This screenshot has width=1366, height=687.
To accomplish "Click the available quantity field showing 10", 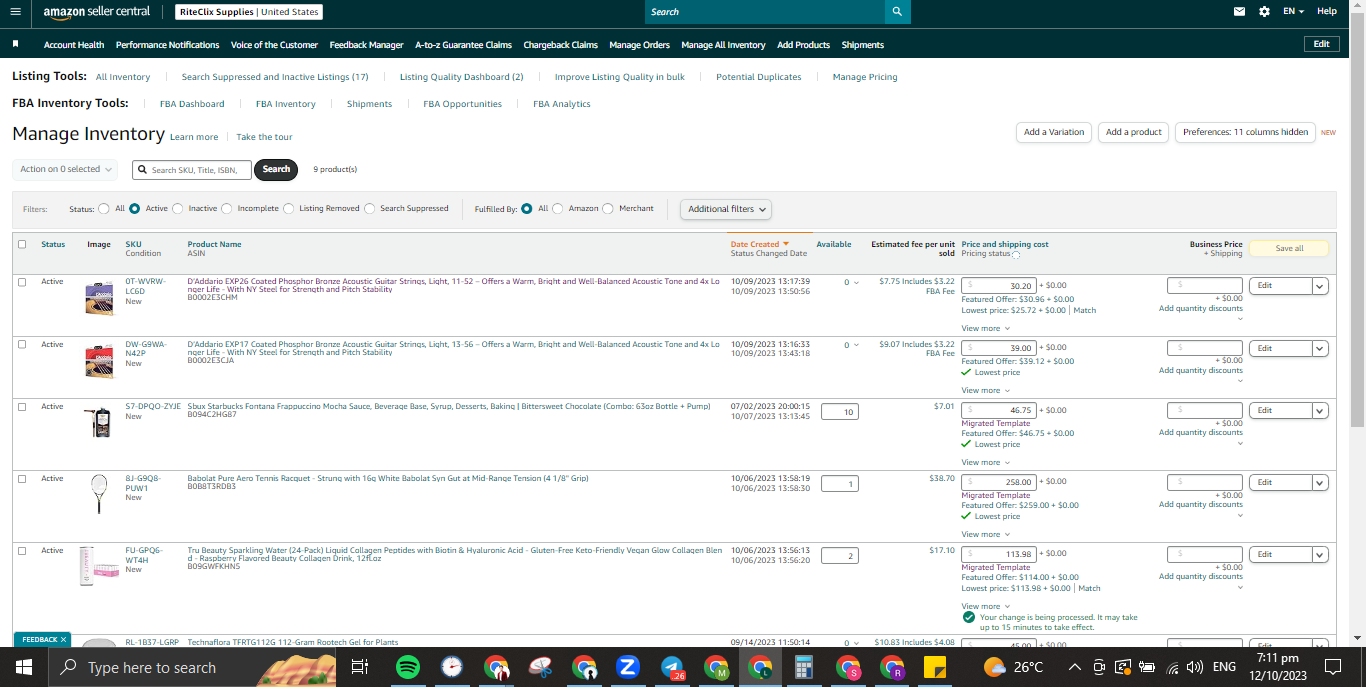I will pyautogui.click(x=839, y=412).
